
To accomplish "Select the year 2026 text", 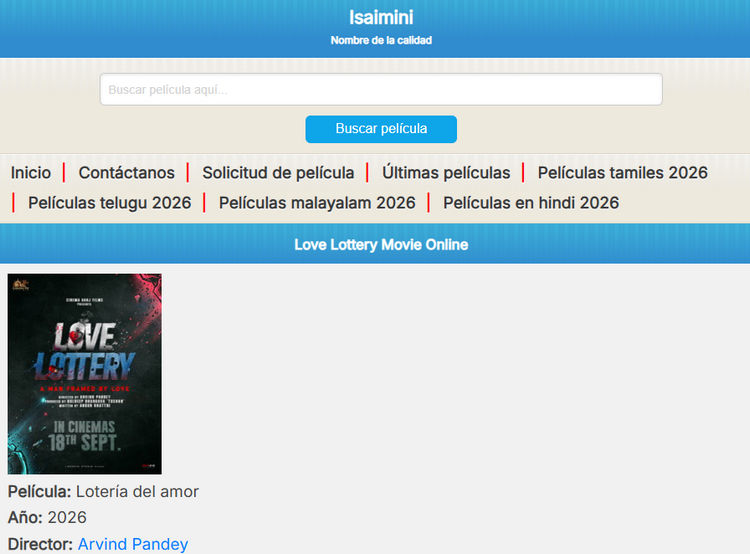I will pos(67,517).
